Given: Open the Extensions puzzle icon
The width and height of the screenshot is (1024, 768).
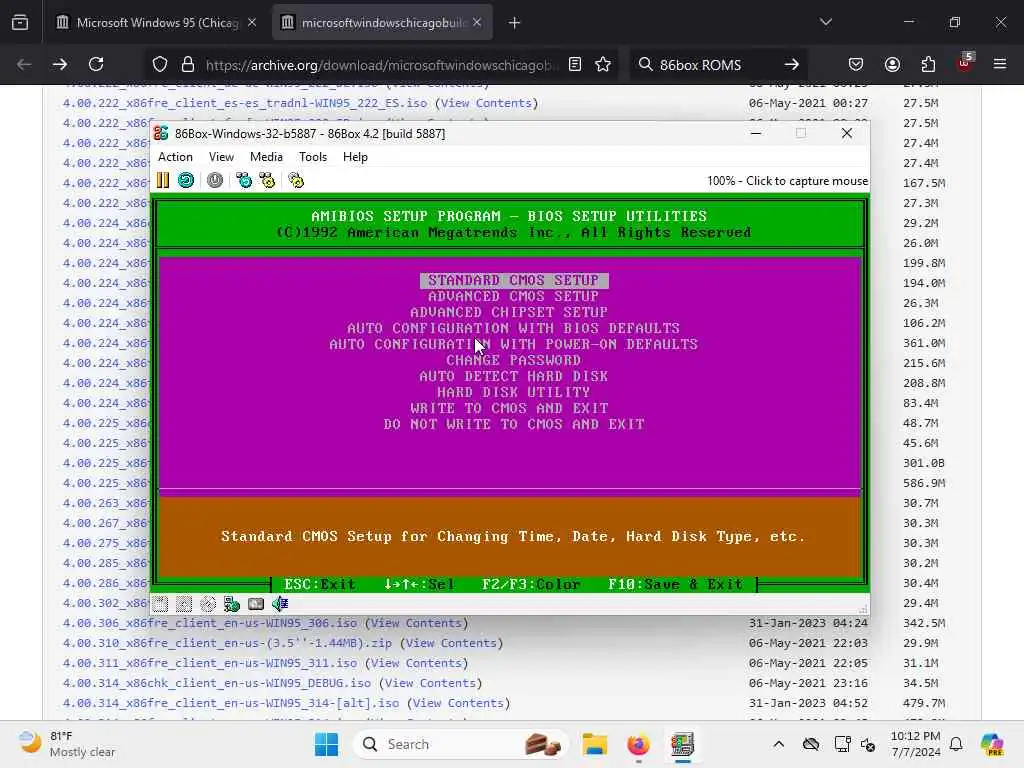Looking at the screenshot, I should tap(928, 65).
